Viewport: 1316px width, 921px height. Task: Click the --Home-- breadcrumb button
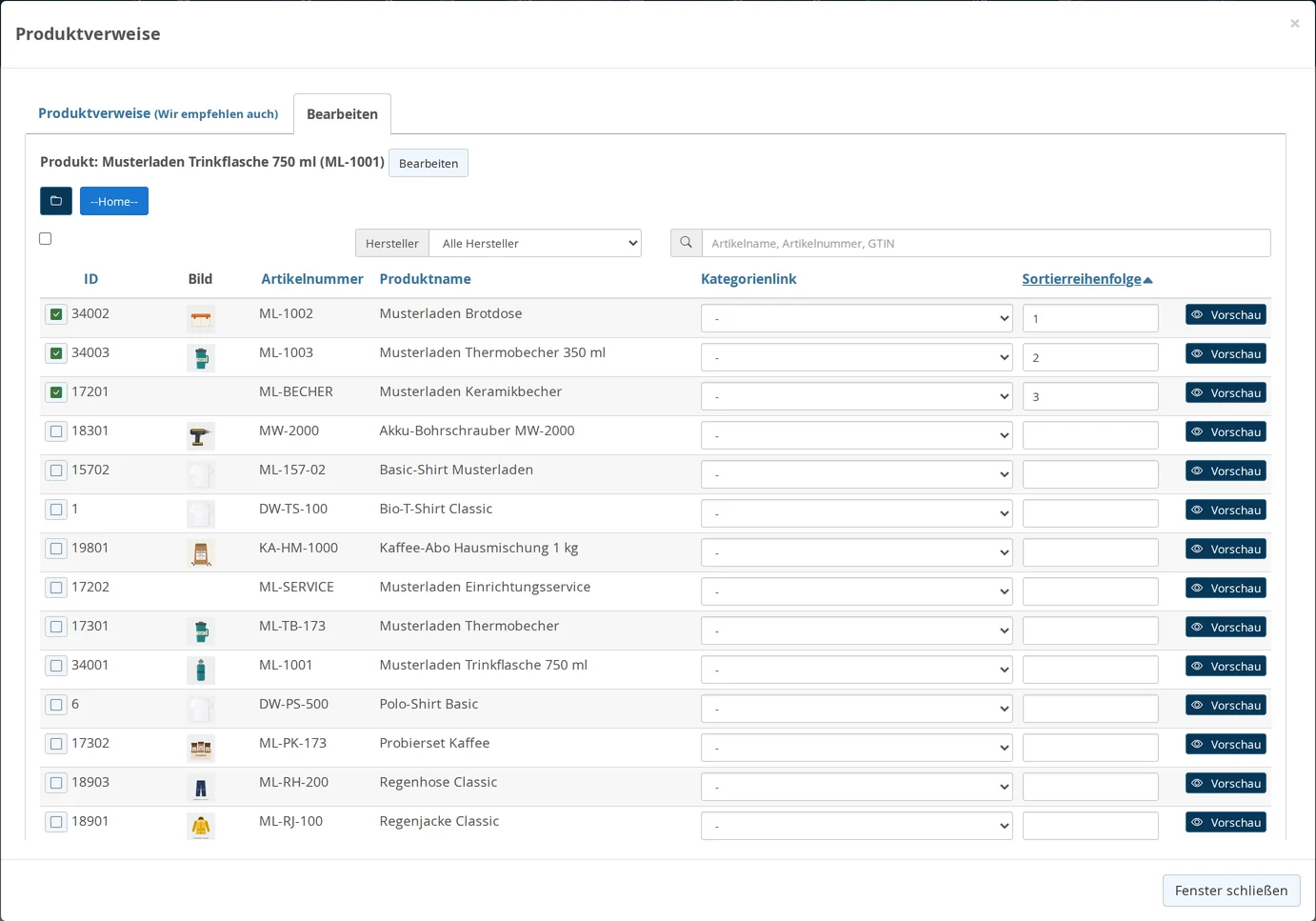tap(114, 201)
